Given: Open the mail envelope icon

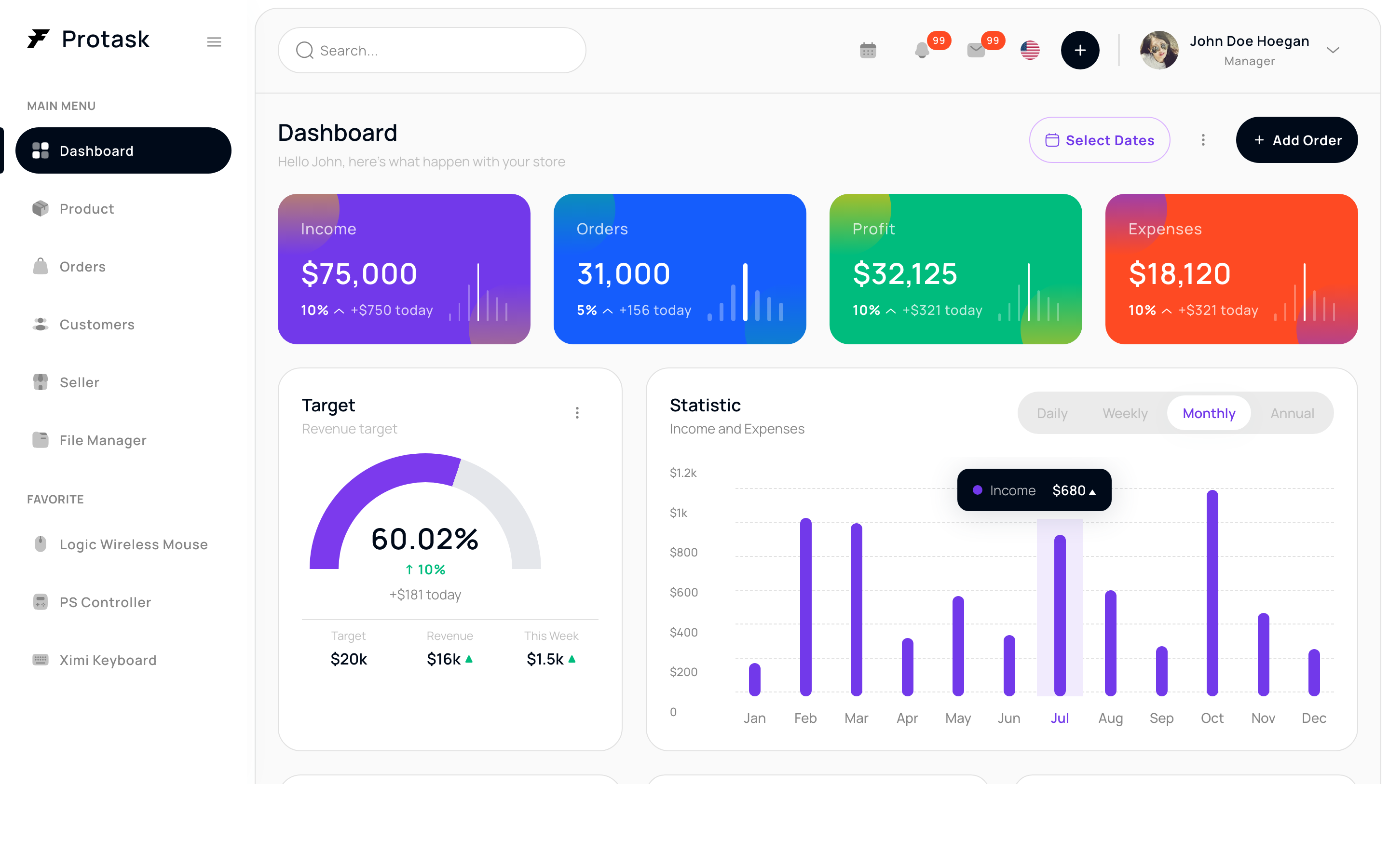Looking at the screenshot, I should [x=976, y=51].
